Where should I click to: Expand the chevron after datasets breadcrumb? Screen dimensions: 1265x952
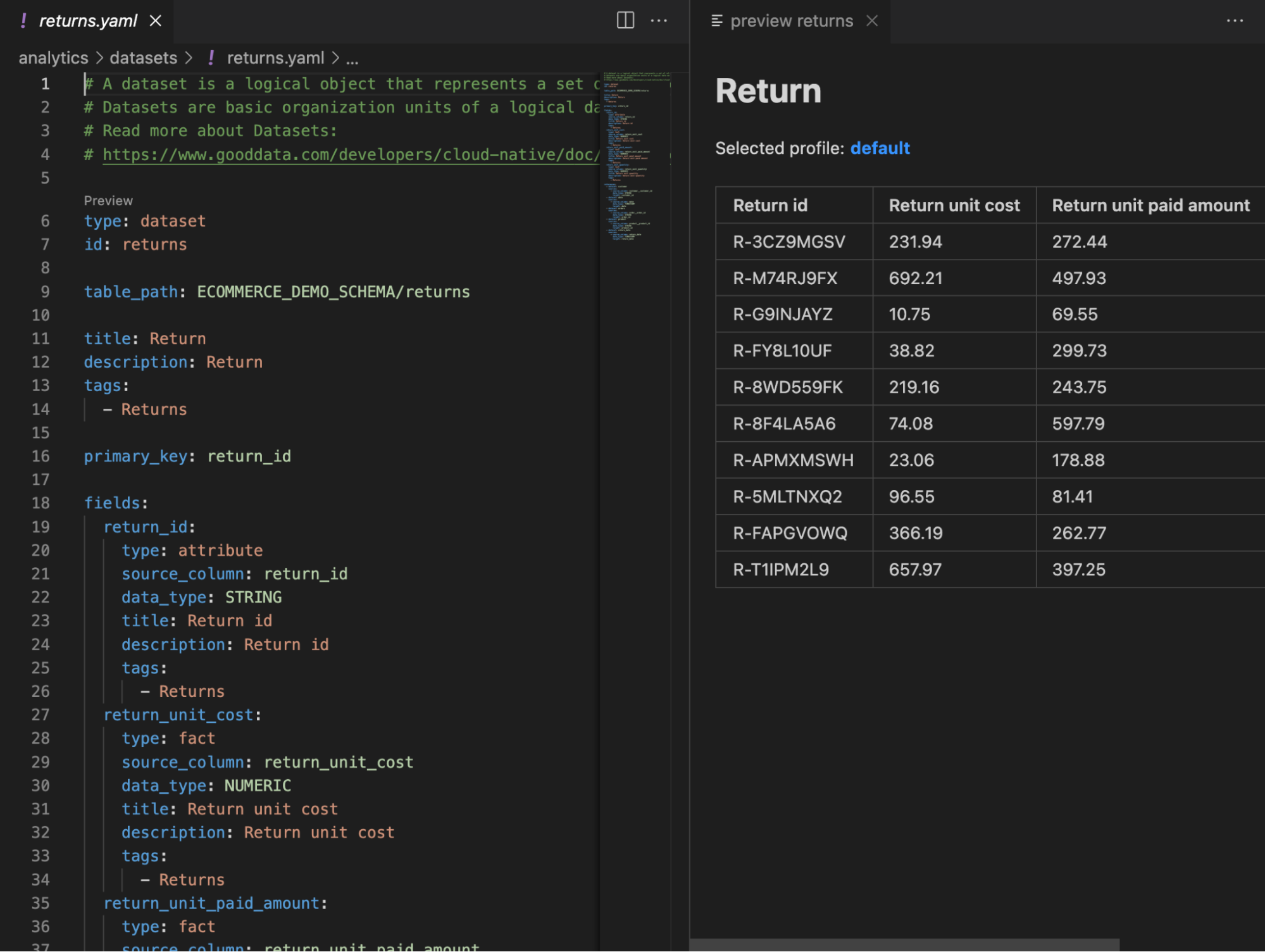tap(189, 58)
